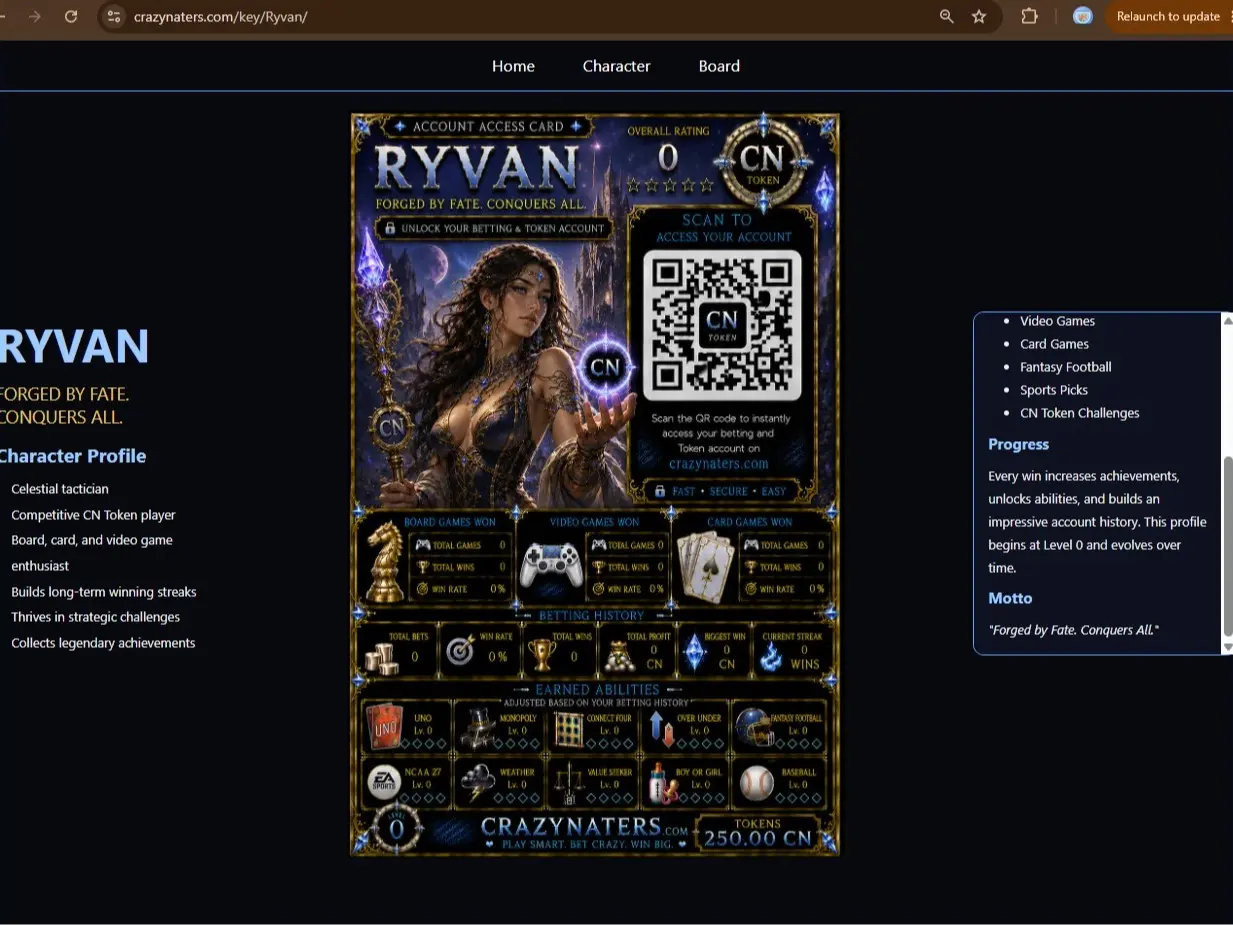
Task: Open the Board nav link
Action: 719,66
